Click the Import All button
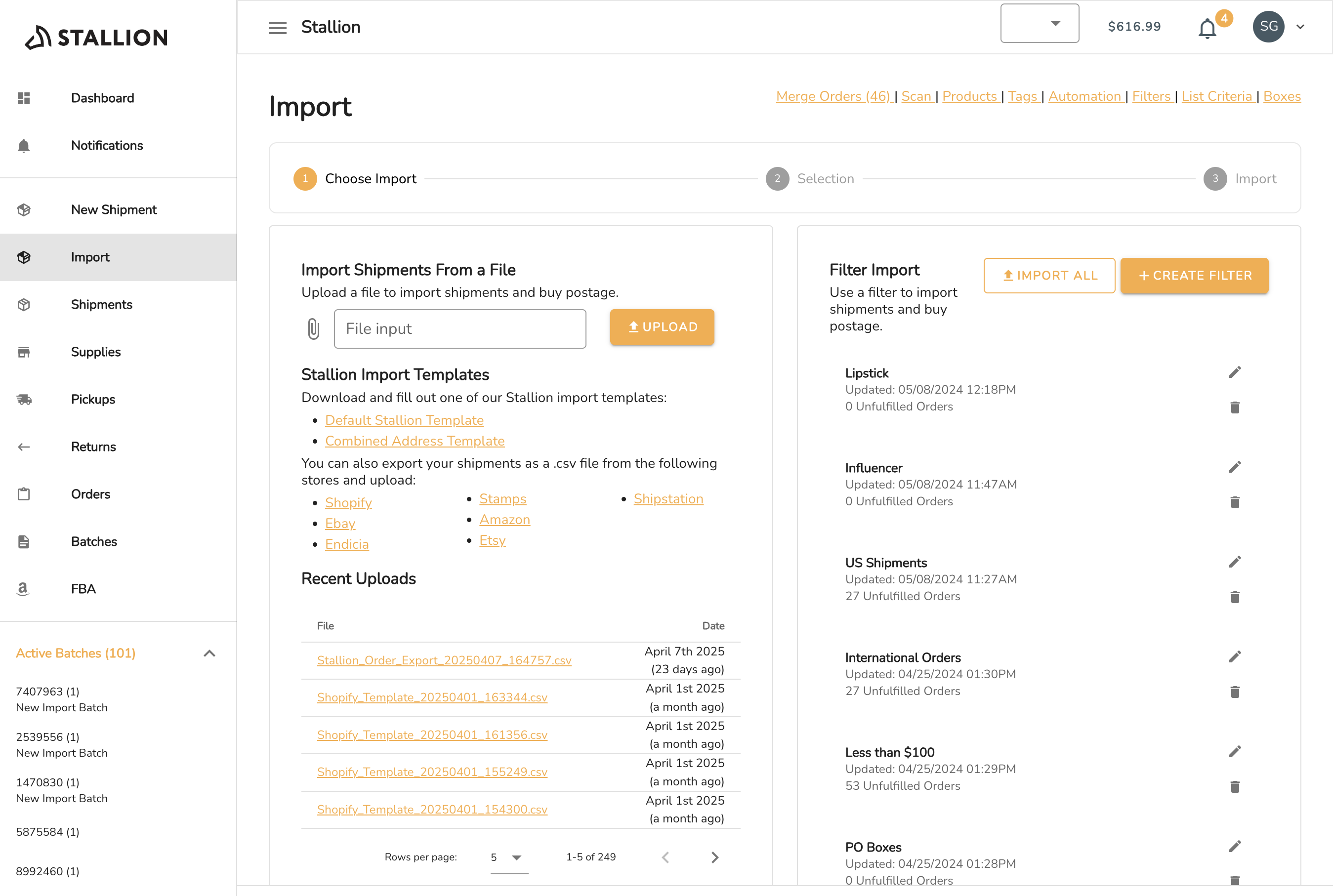The height and width of the screenshot is (896, 1333). 1049,276
